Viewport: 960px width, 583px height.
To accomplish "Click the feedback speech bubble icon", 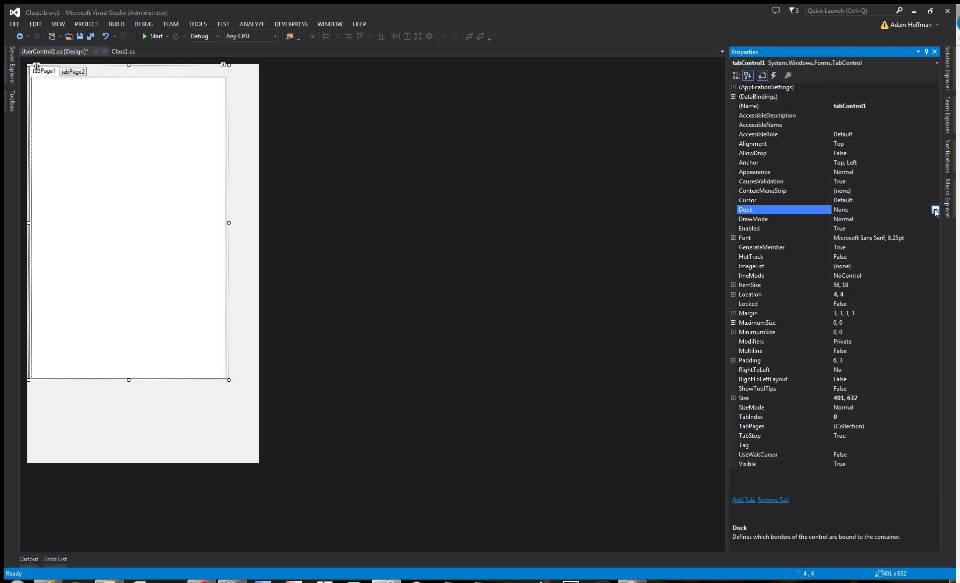I will click(x=776, y=10).
